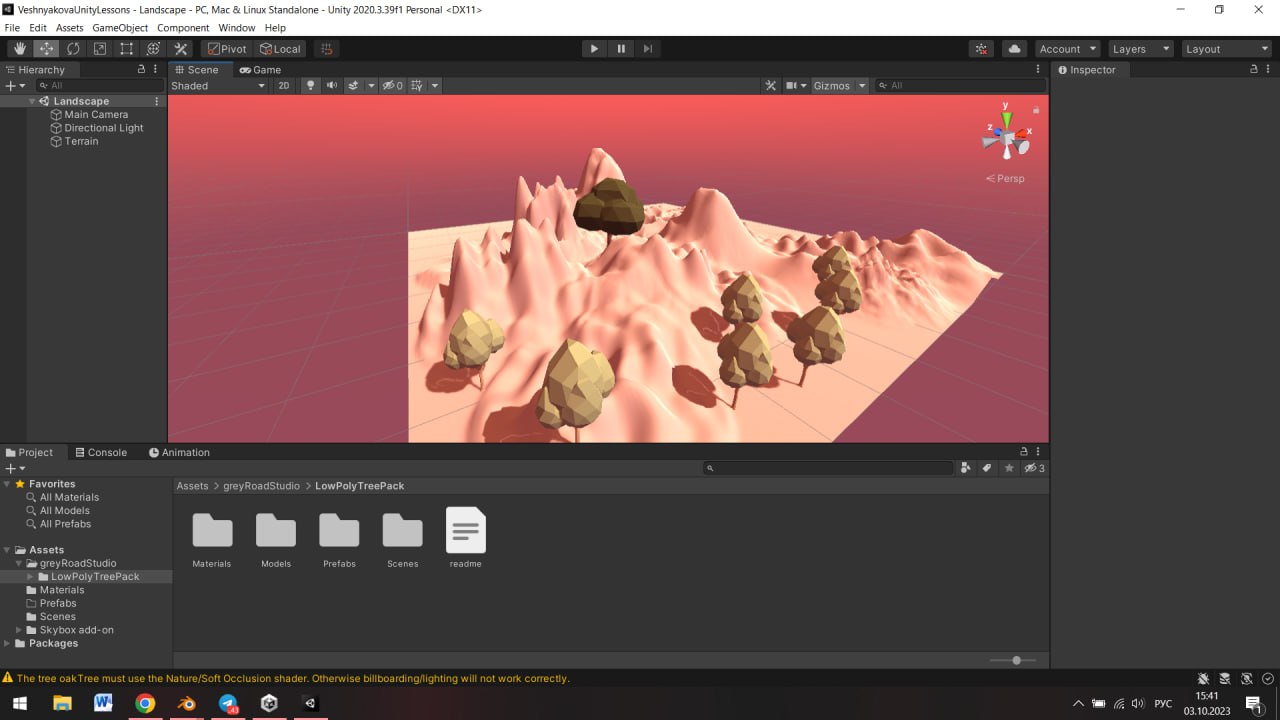Click the Search by Label icon
Image resolution: width=1280 pixels, height=720 pixels.
[987, 468]
